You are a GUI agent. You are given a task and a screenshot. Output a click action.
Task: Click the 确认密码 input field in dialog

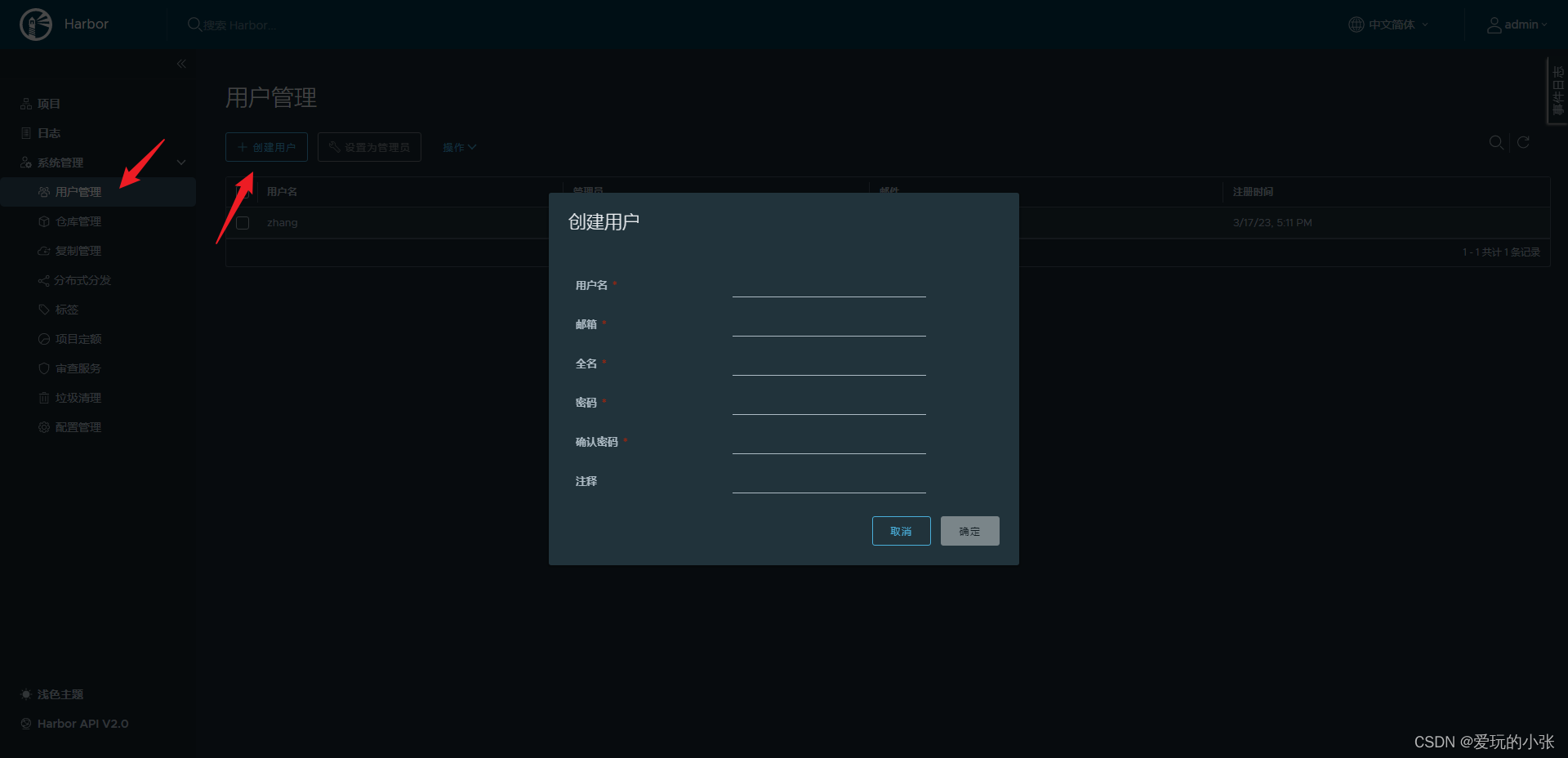(x=829, y=442)
